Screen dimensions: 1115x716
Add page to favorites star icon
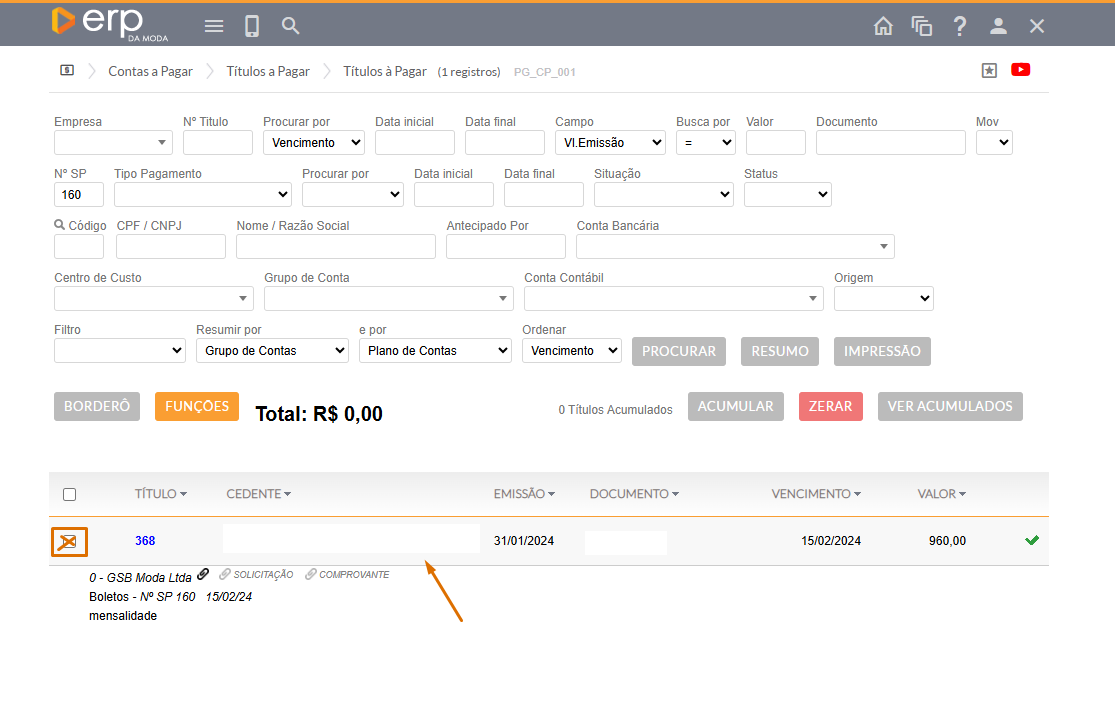(x=989, y=70)
